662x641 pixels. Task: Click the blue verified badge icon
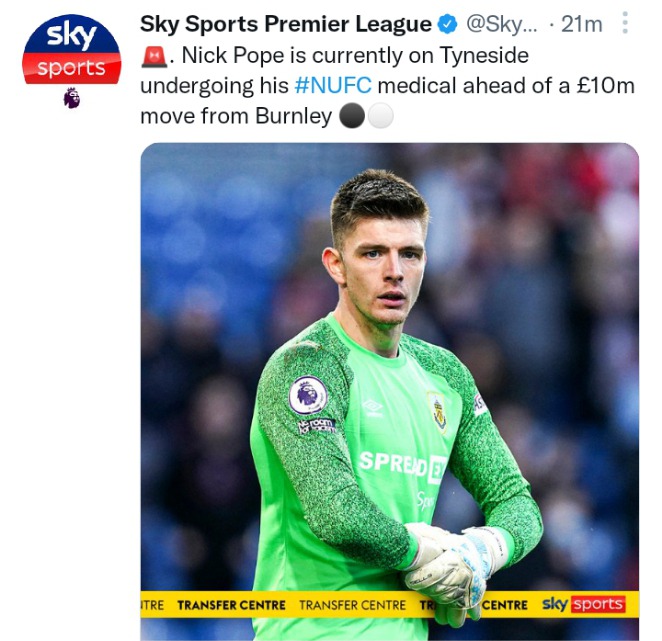[447, 24]
